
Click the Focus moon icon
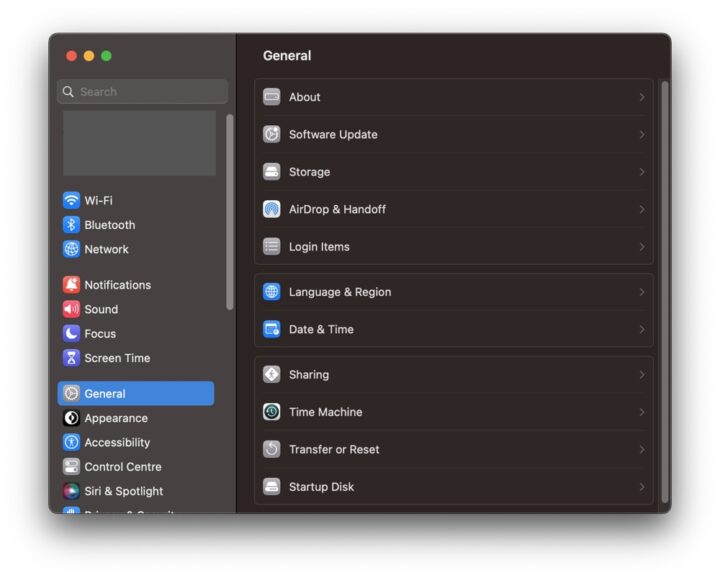point(71,333)
